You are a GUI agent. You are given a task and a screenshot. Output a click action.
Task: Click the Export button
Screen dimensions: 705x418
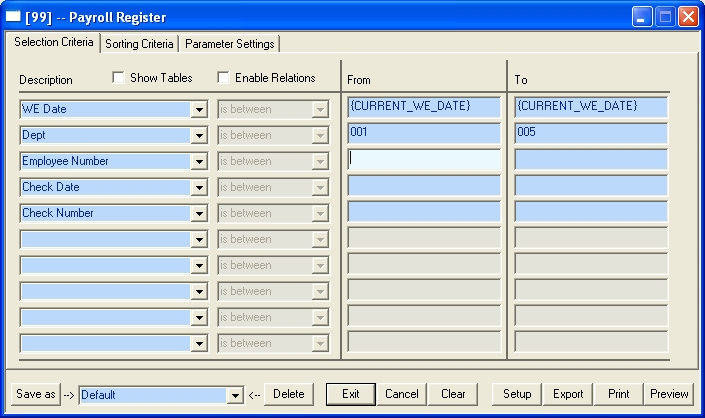click(x=568, y=394)
